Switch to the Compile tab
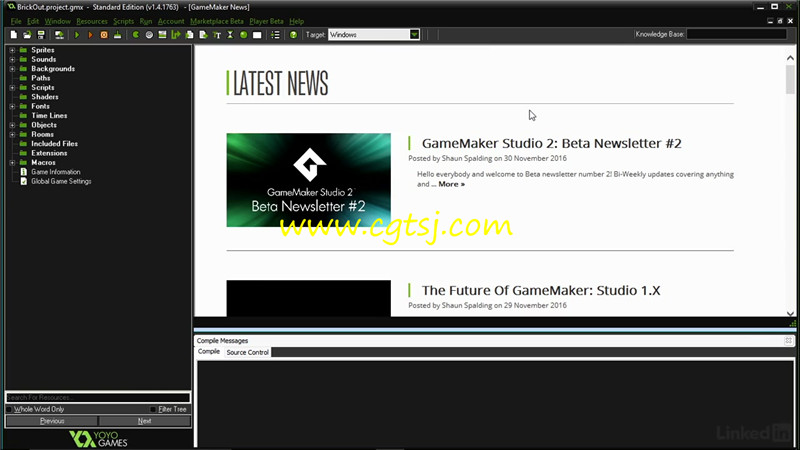Viewport: 800px width, 450px height. click(209, 352)
